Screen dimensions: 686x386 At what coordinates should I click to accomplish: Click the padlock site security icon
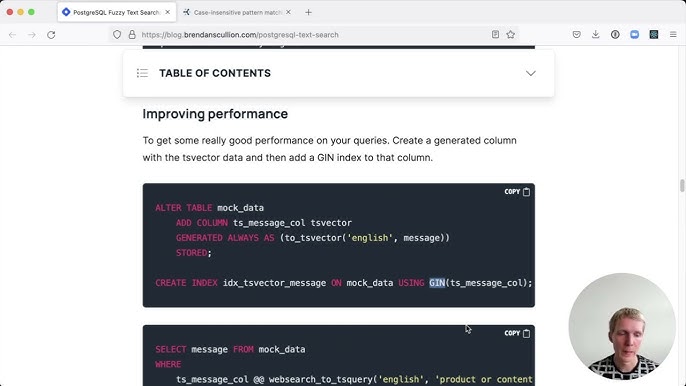[x=132, y=35]
